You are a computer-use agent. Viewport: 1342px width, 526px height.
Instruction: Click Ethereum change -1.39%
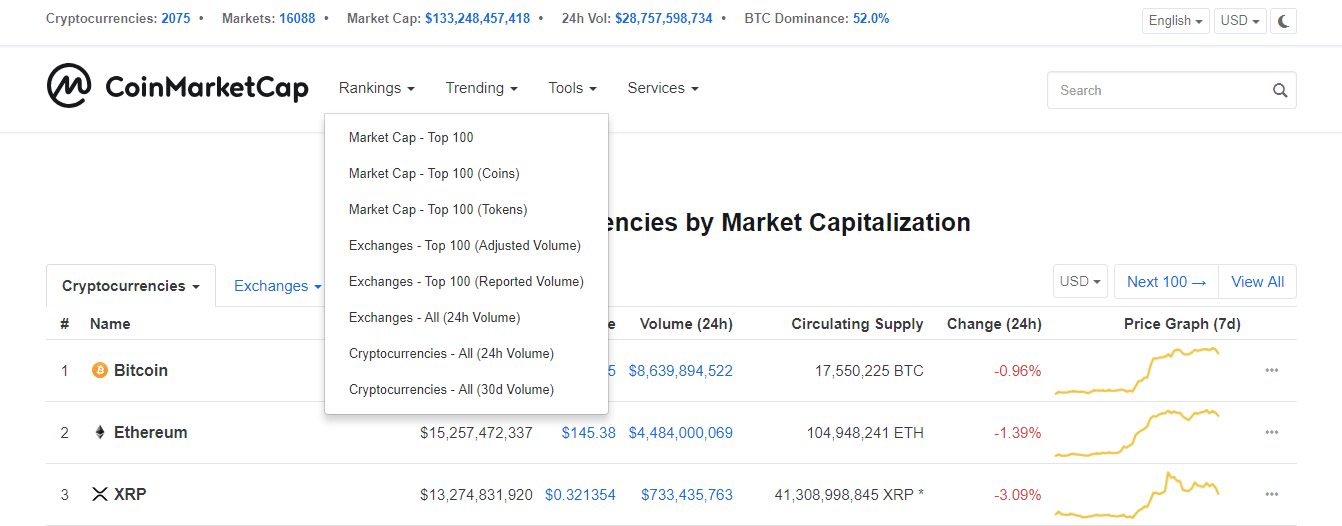coord(1017,432)
